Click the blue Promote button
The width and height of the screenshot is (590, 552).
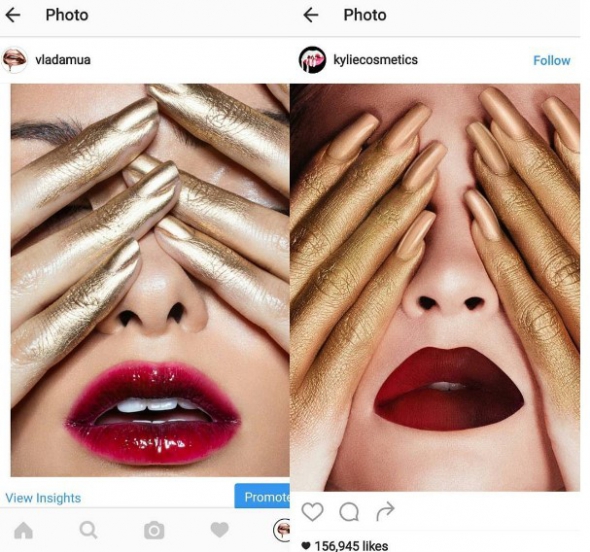[x=262, y=496]
